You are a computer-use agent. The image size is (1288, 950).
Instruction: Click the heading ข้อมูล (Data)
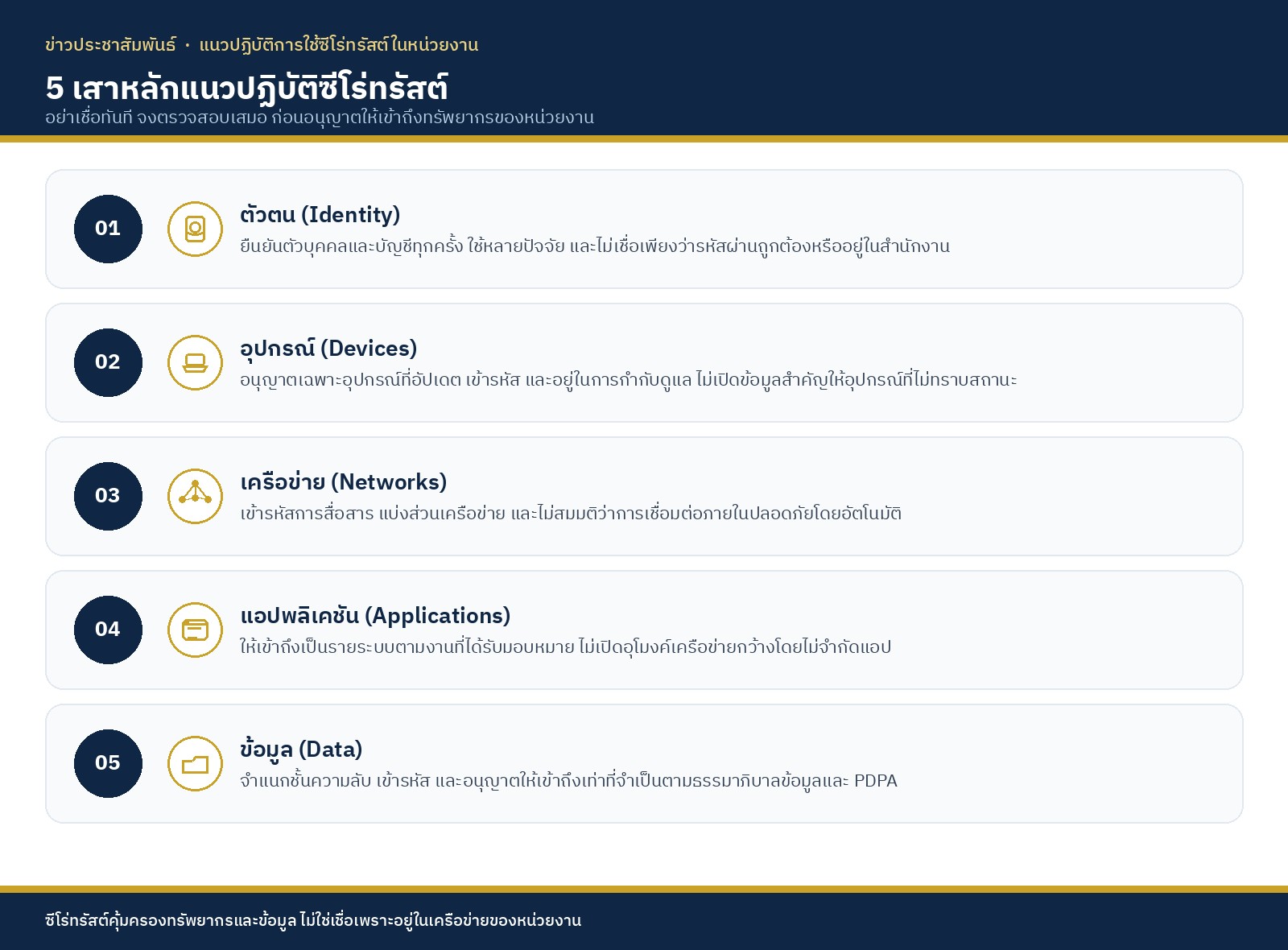301,750
